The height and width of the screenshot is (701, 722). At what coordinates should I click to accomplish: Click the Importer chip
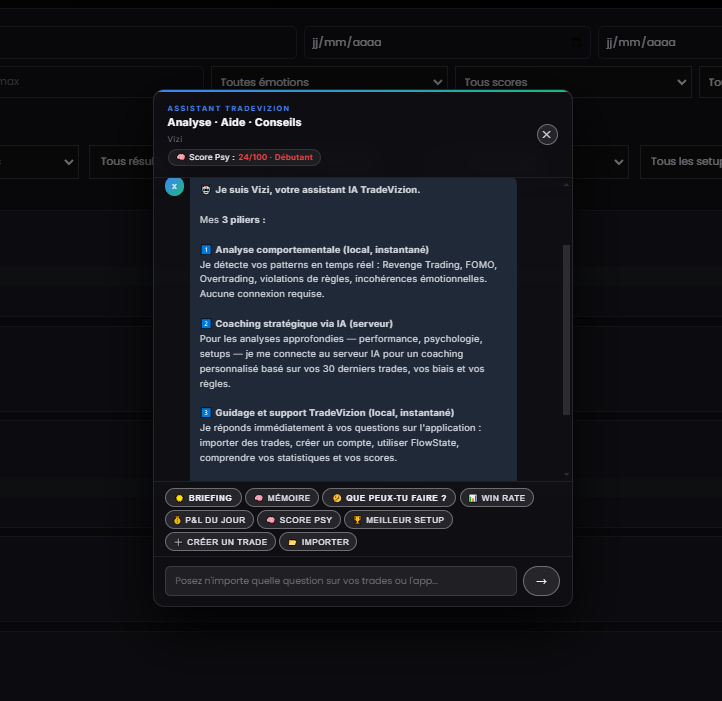coord(318,542)
